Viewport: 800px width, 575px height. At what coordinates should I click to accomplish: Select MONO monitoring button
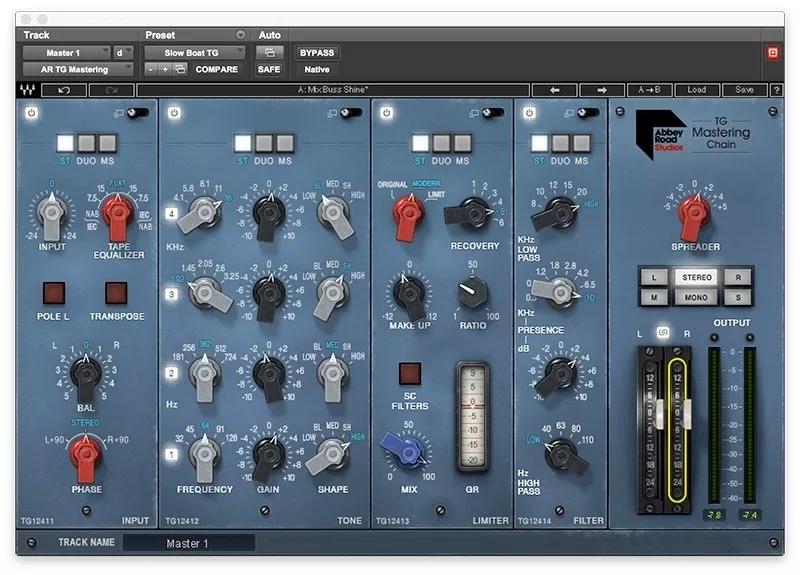coord(694,298)
